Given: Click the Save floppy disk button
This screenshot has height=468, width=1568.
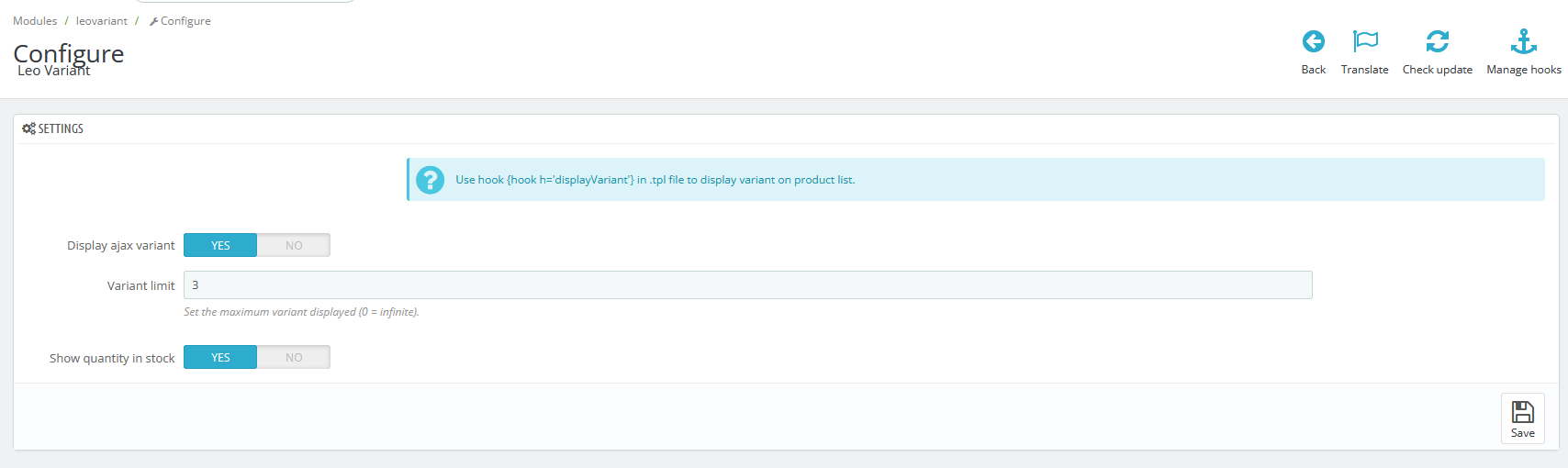Looking at the screenshot, I should (x=1523, y=418).
